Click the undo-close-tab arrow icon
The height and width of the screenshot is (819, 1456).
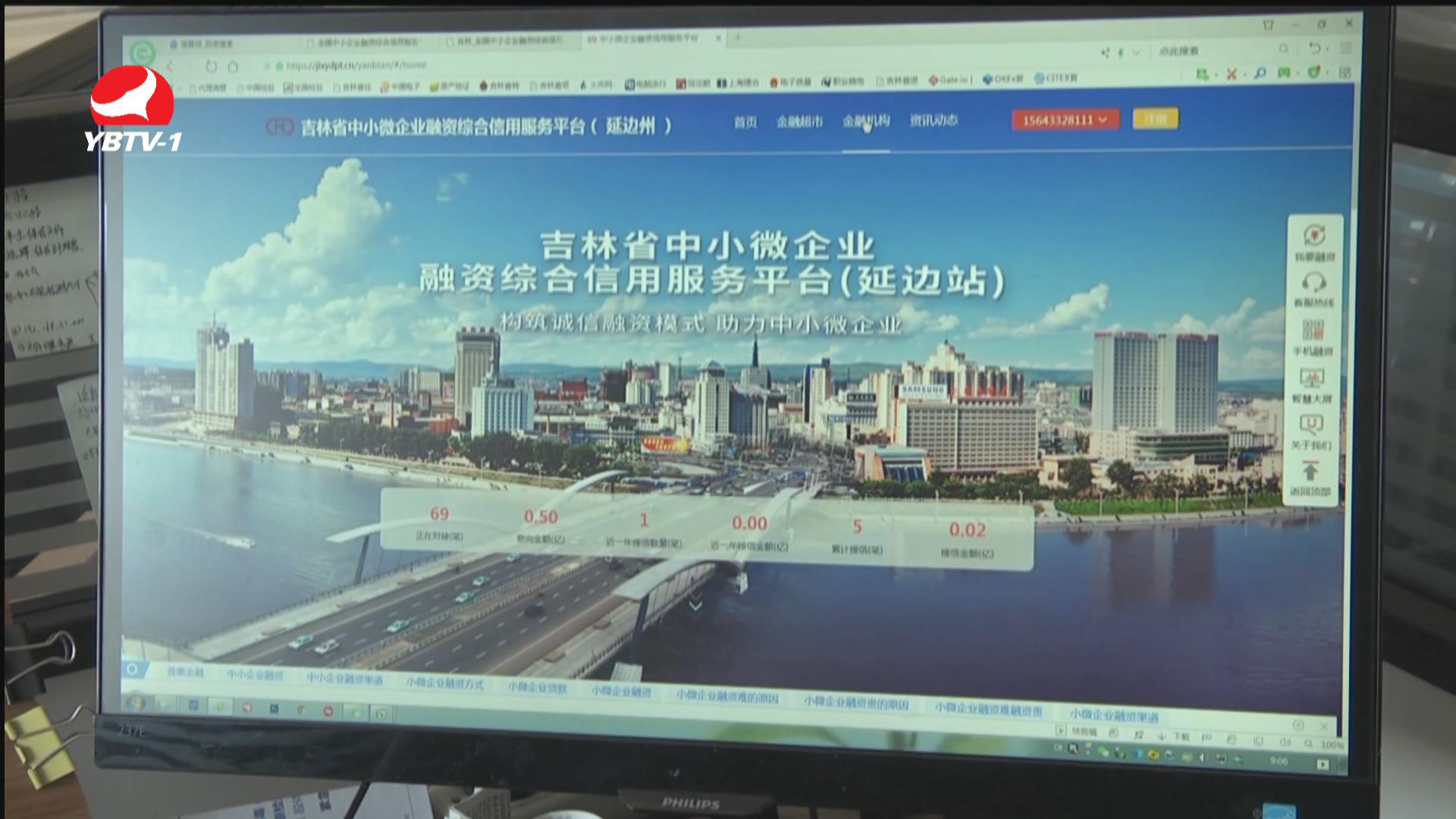click(1315, 49)
